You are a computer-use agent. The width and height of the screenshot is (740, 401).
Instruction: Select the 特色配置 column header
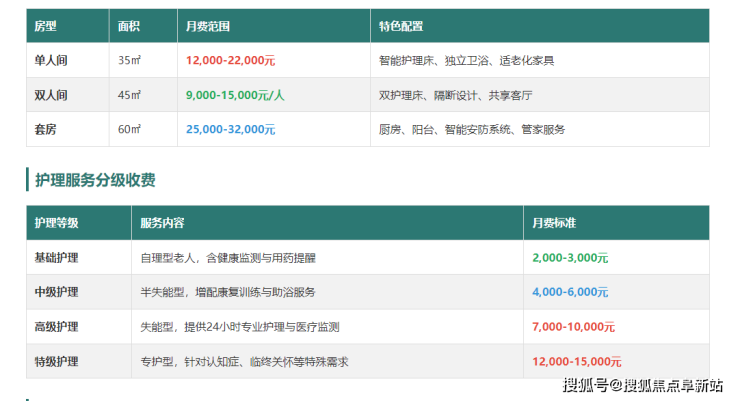point(401,26)
